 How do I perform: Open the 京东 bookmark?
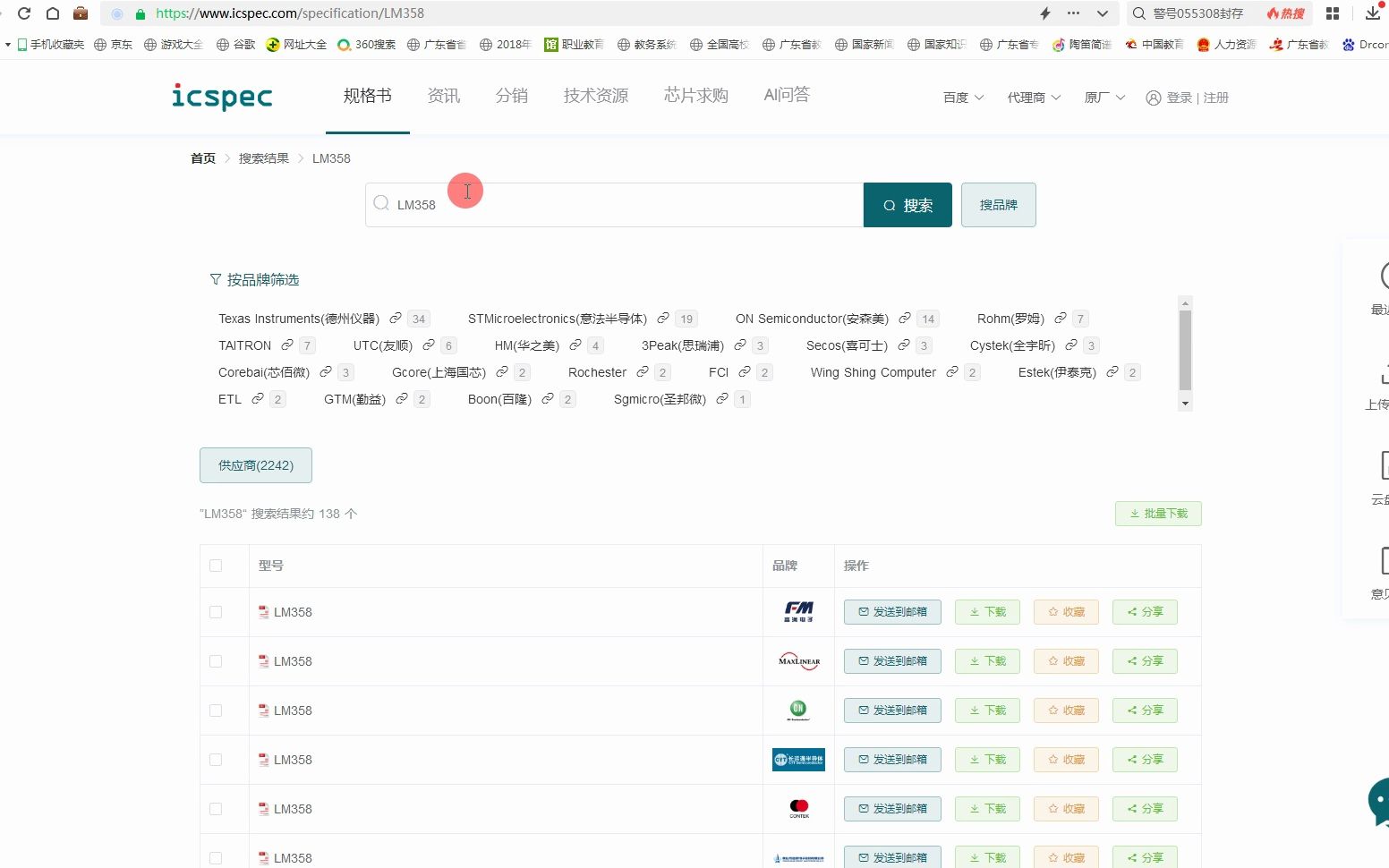pyautogui.click(x=114, y=44)
